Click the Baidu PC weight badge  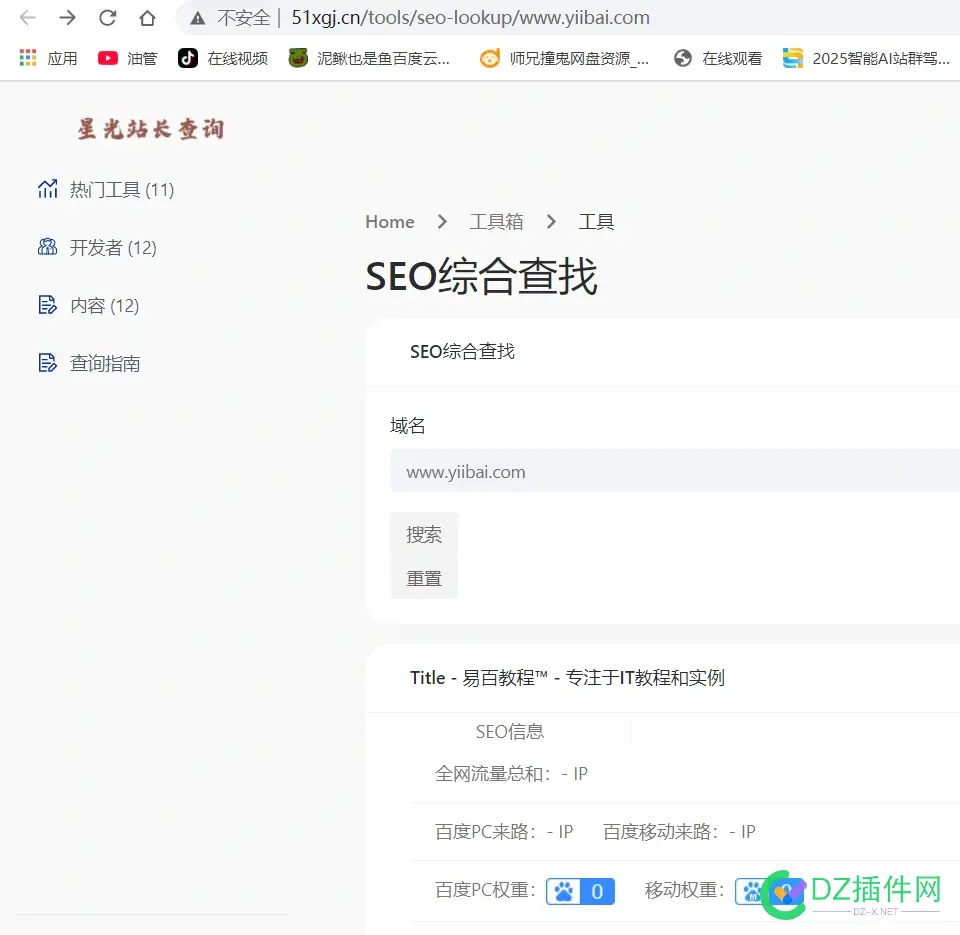click(580, 891)
